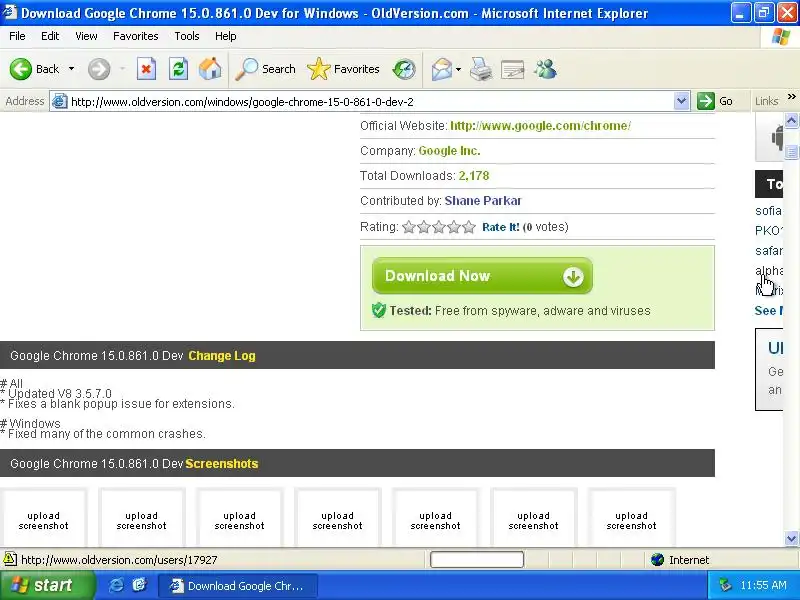Select the Download Google Chr... taskbar button
Viewport: 800px width, 600px height.
(238, 586)
